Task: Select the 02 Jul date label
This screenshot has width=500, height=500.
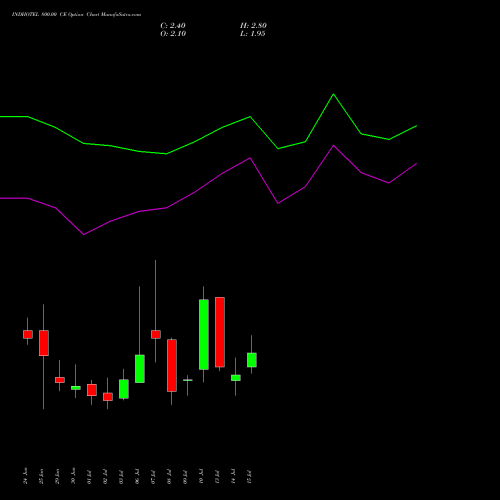Action: (x=106, y=476)
